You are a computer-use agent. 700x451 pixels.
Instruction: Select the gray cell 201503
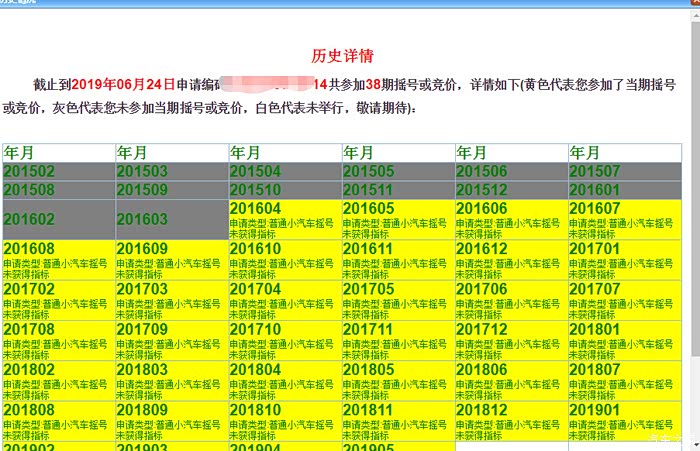[x=172, y=171]
